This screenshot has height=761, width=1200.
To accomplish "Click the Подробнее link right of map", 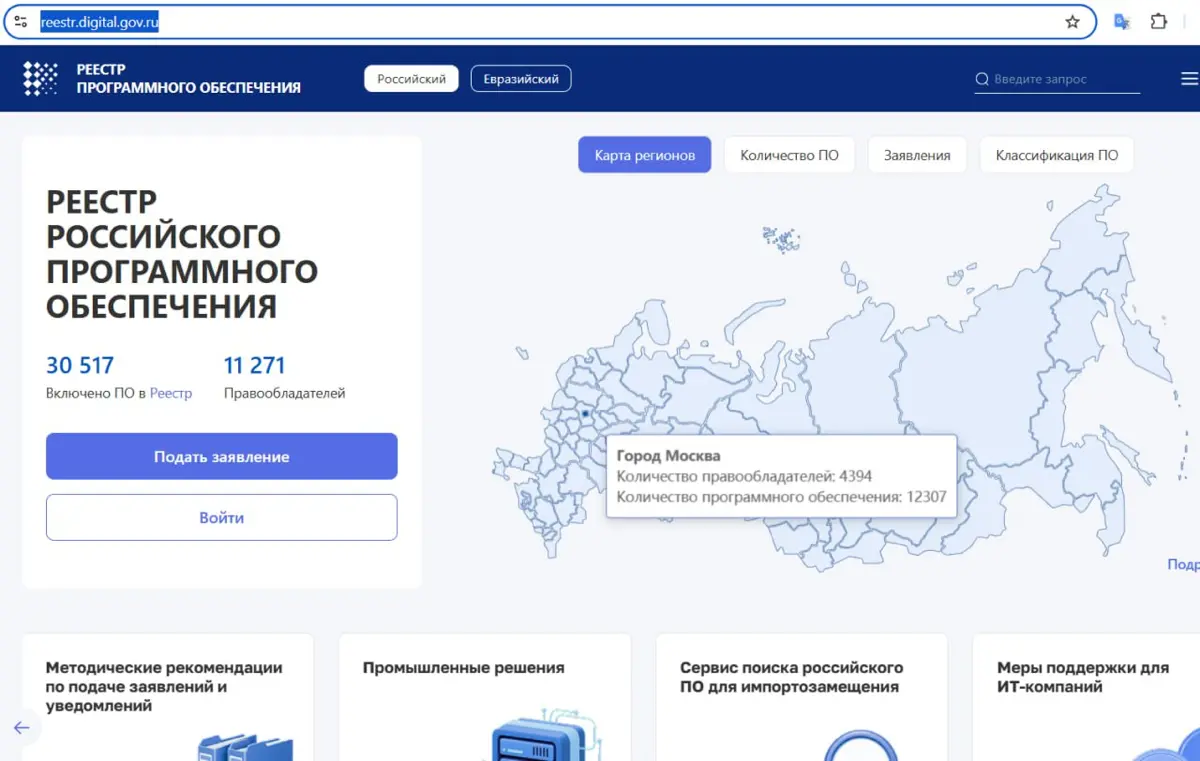I will (x=1184, y=564).
